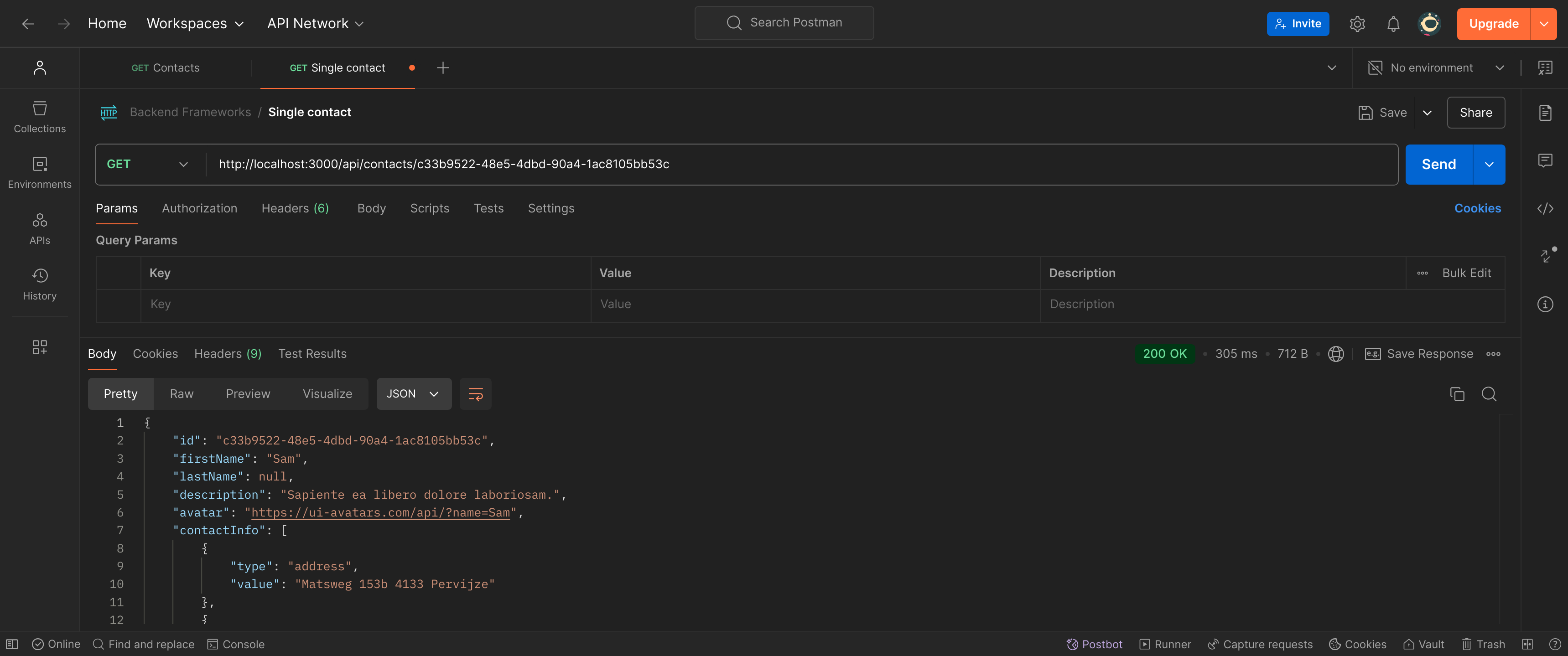Click the code snippet icon

(1545, 209)
